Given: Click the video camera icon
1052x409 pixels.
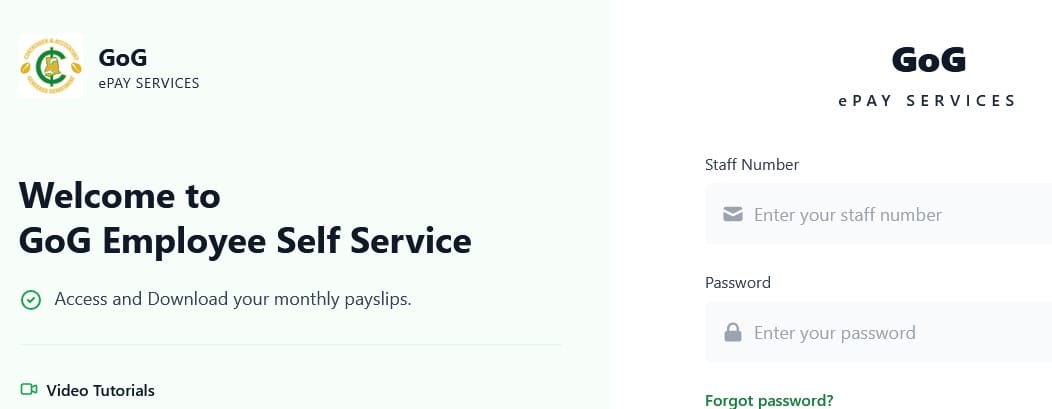Looking at the screenshot, I should (x=29, y=390).
